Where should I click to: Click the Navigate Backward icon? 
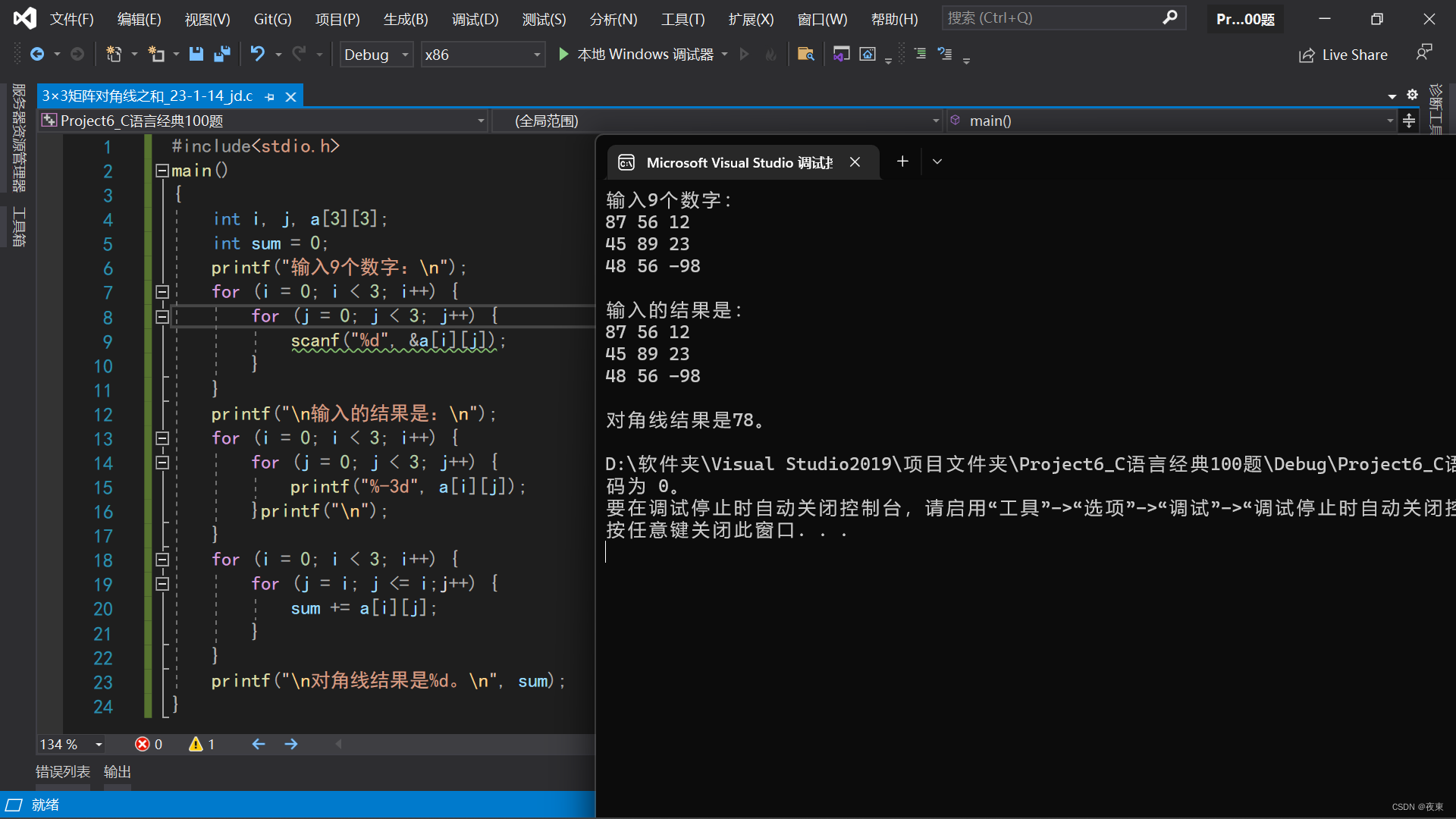tap(37, 54)
